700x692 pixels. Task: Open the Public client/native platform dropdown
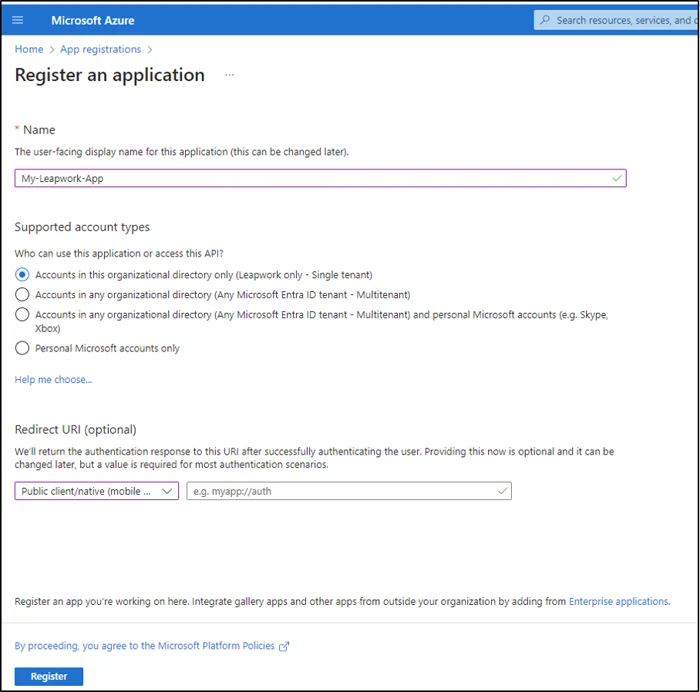97,491
